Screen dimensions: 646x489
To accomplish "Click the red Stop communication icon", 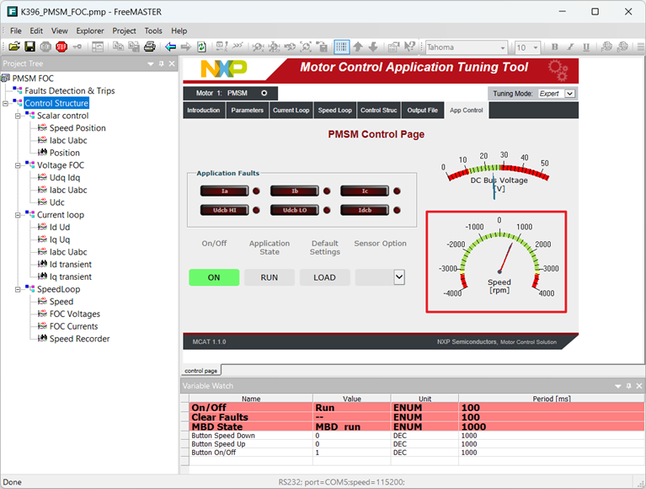I will [x=62, y=47].
